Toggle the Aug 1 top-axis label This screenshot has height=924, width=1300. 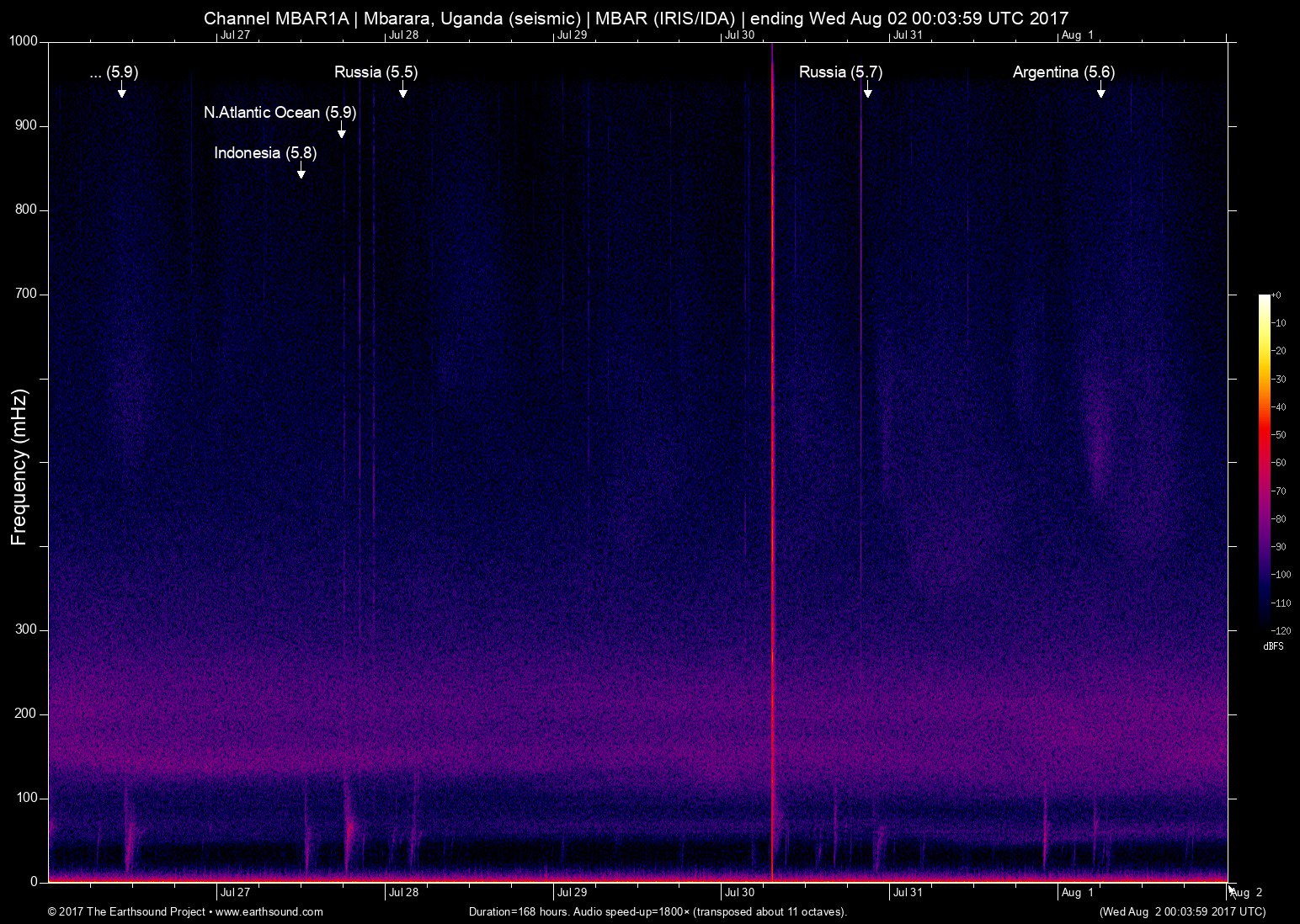[1079, 35]
